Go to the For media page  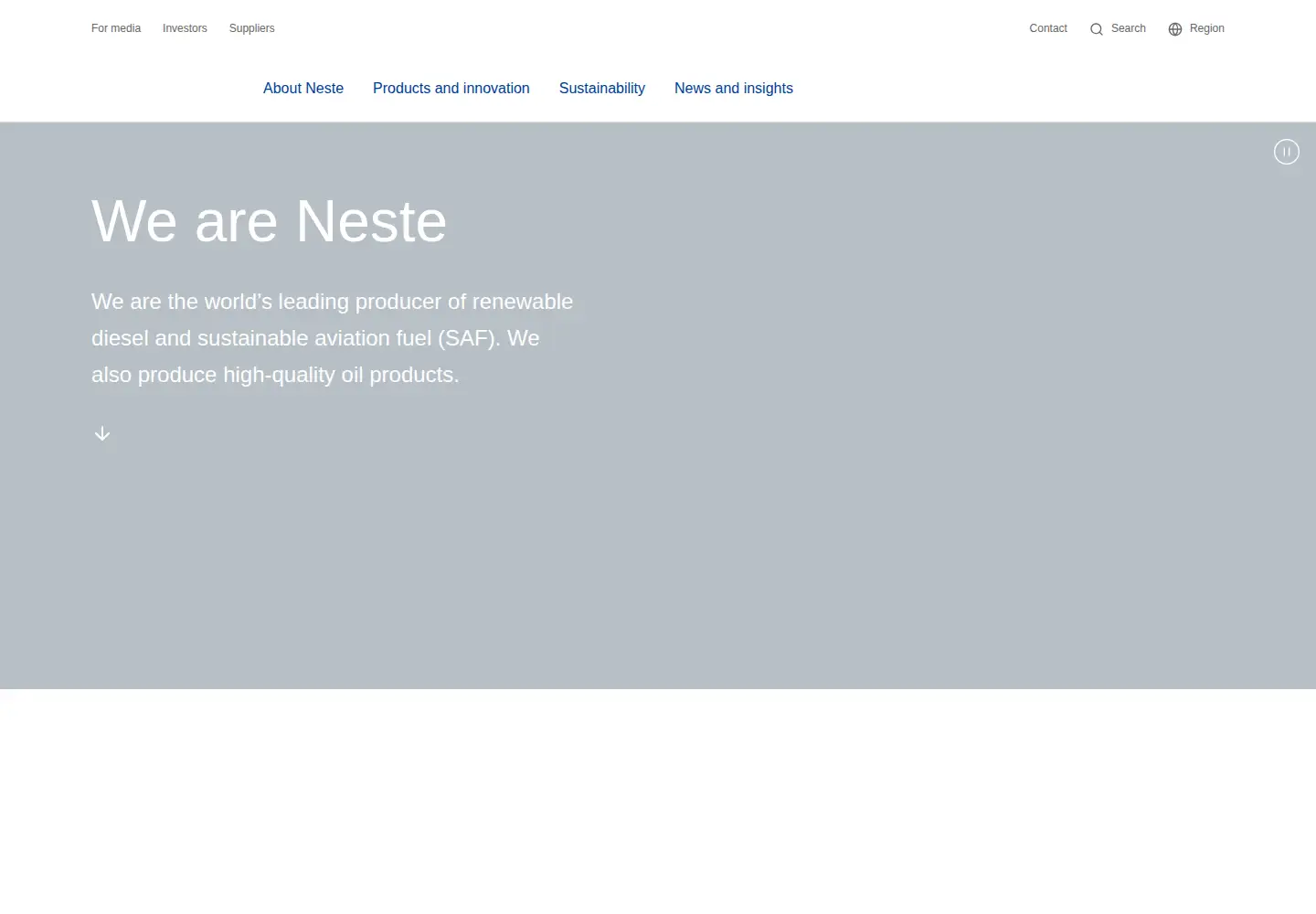[116, 28]
